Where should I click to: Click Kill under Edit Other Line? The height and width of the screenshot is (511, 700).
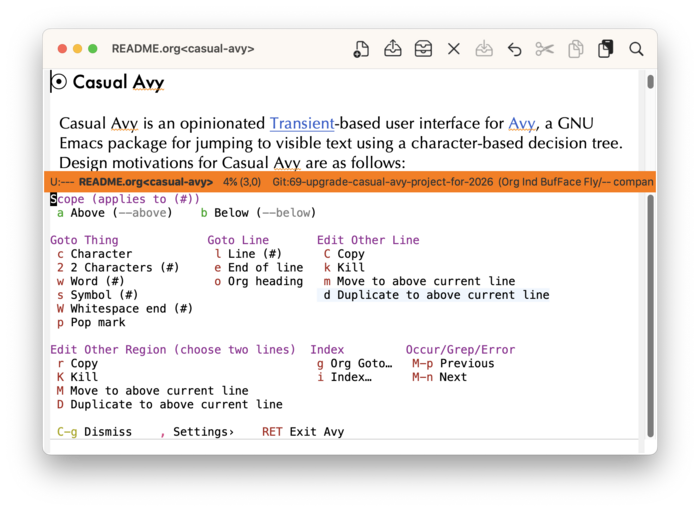pyautogui.click(x=344, y=268)
